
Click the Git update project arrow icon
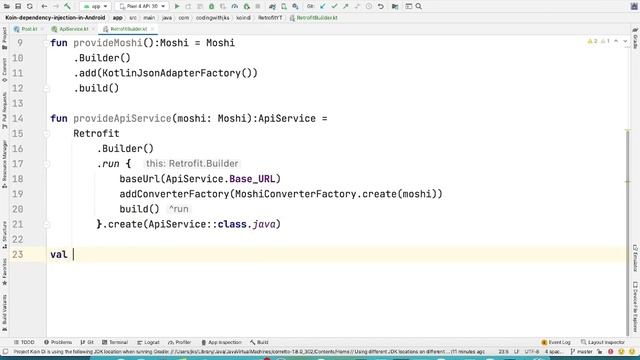click(x=322, y=7)
